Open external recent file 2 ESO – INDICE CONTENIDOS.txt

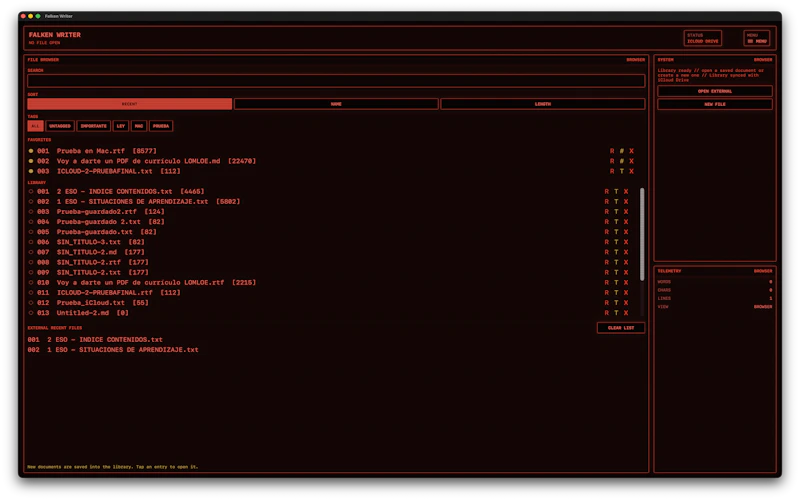(95, 340)
